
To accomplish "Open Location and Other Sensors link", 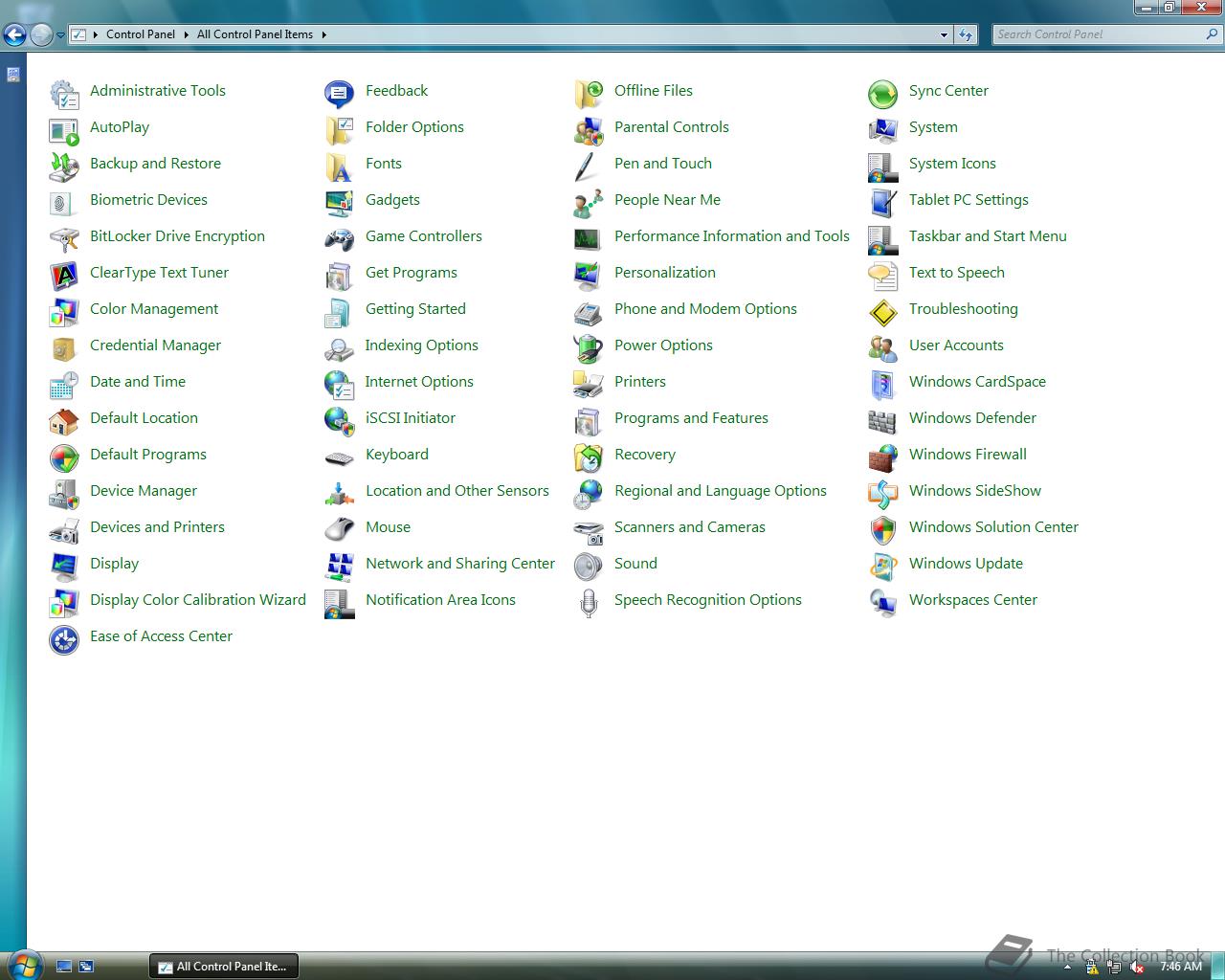I will click(x=457, y=490).
